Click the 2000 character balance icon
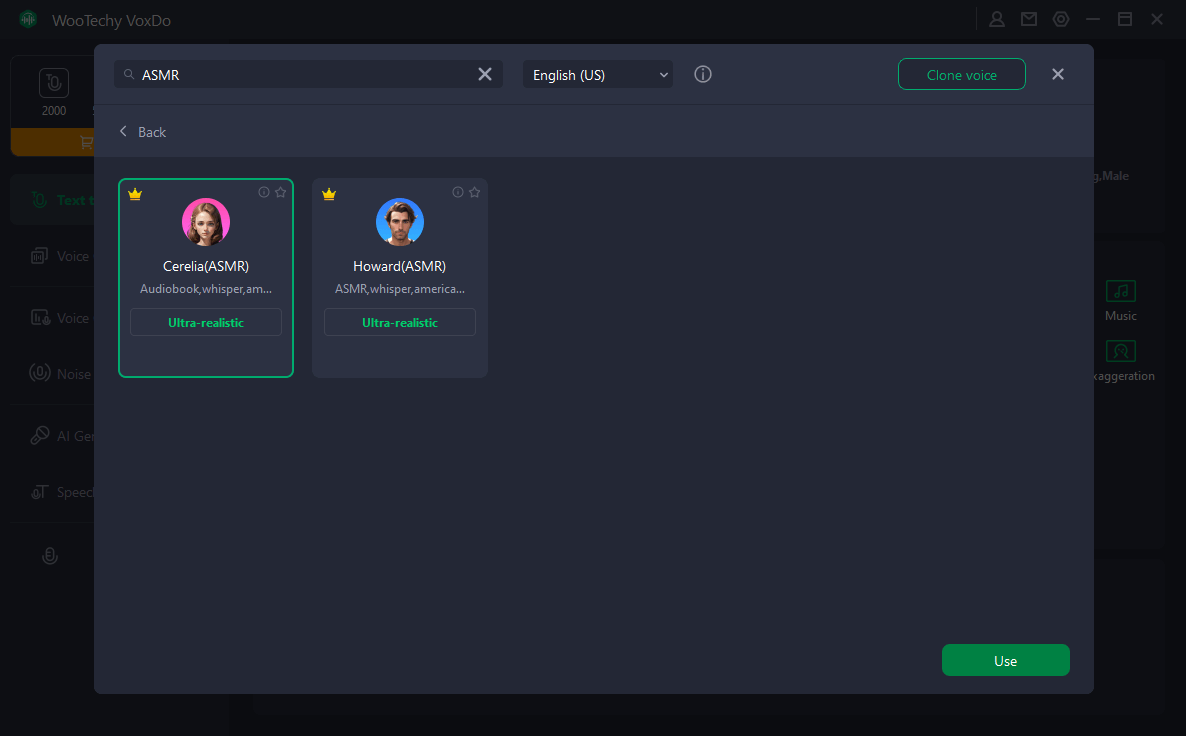The width and height of the screenshot is (1186, 736). tap(54, 83)
